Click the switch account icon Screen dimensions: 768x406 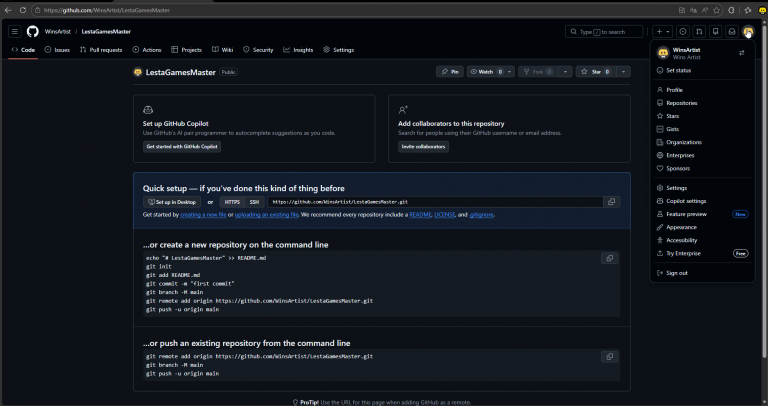point(742,53)
